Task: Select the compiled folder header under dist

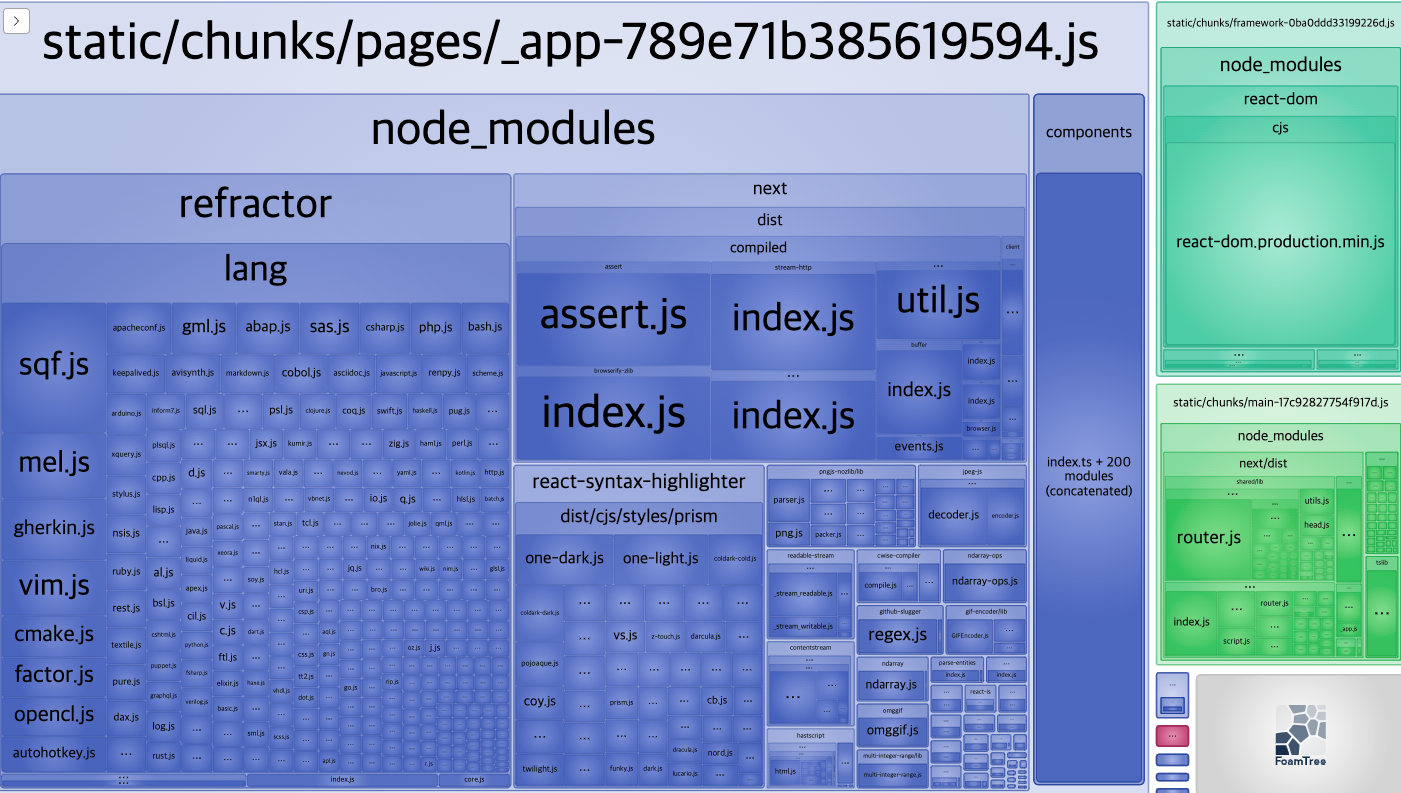Action: click(x=758, y=248)
